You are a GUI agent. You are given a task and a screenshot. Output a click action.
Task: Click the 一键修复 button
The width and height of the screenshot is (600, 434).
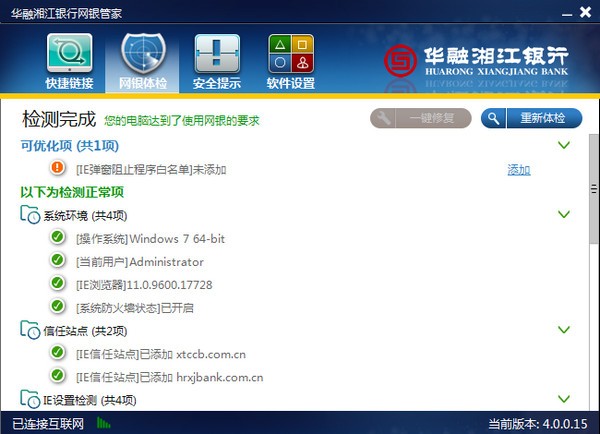(421, 118)
